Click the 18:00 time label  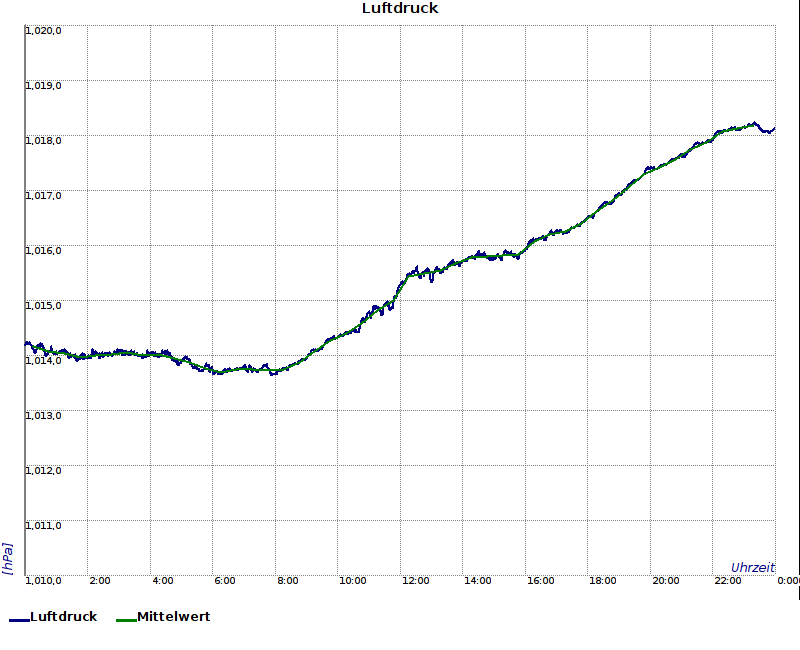[603, 581]
